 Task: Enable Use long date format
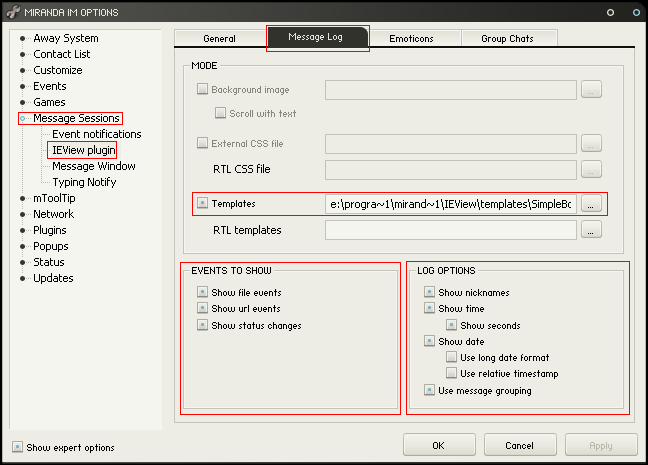pos(451,357)
